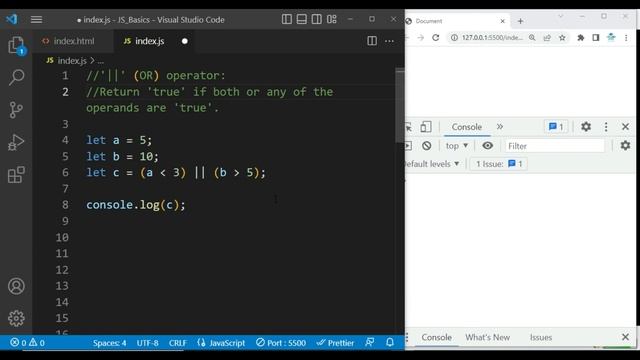640x360 pixels.
Task: Click the console Filter input
Action: (x=555, y=146)
